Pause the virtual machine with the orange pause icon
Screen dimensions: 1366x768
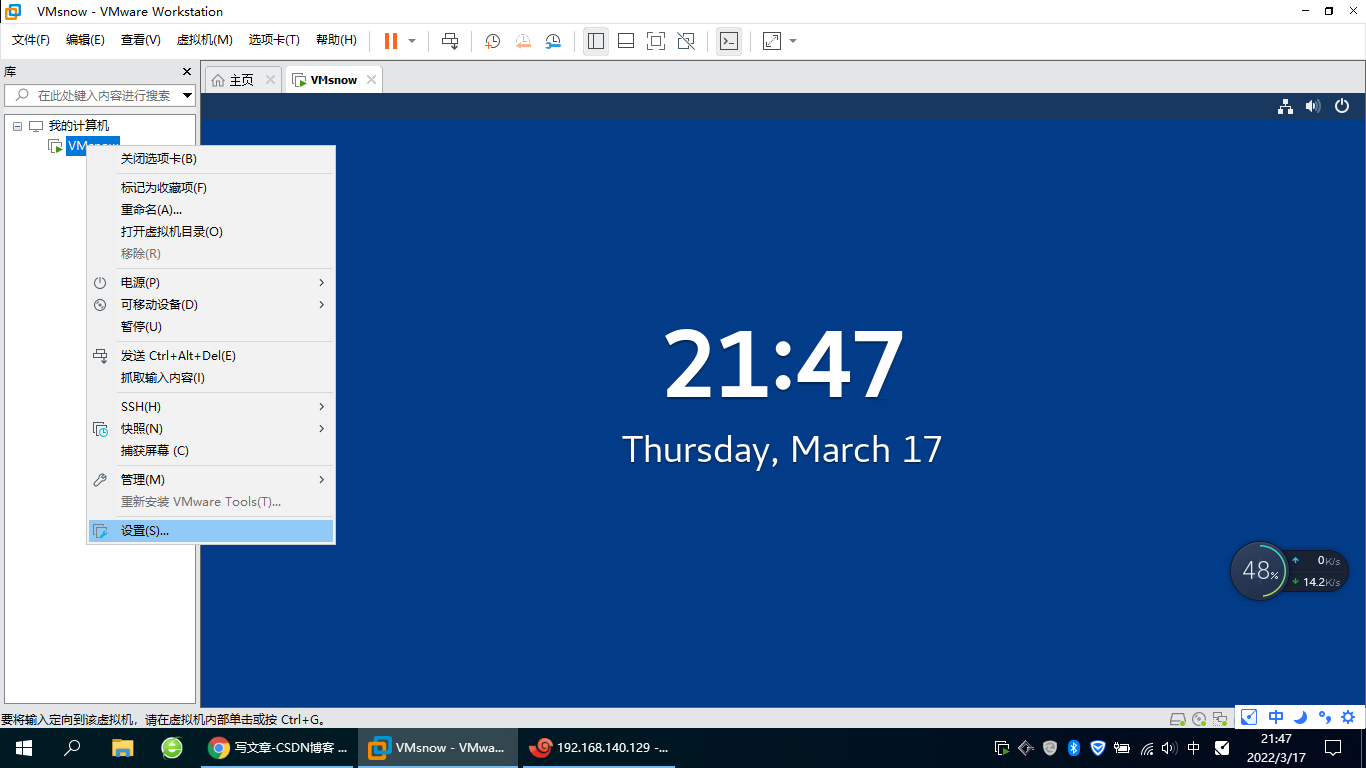391,41
